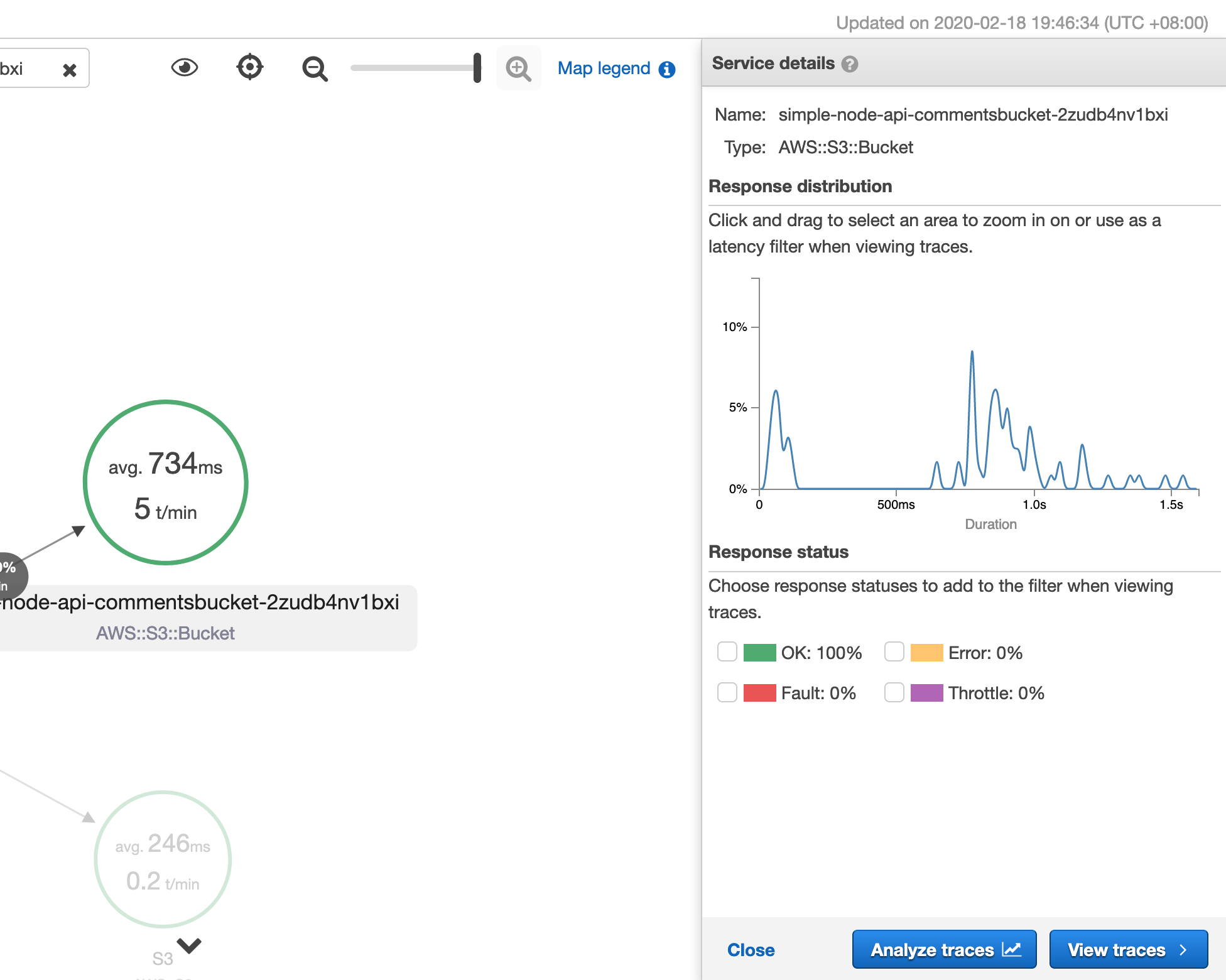This screenshot has height=980, width=1226.
Task: Click the Duration axis title
Action: (990, 525)
